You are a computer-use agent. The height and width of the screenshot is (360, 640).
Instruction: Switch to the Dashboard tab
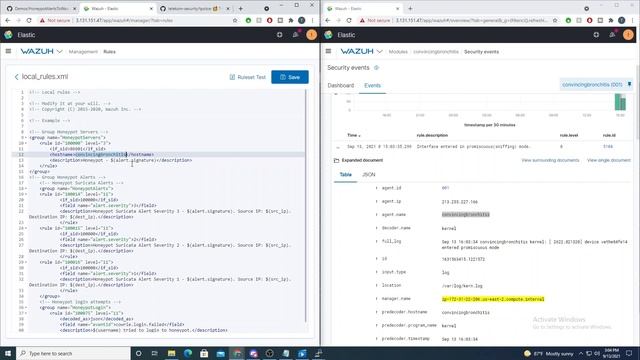[x=340, y=85]
